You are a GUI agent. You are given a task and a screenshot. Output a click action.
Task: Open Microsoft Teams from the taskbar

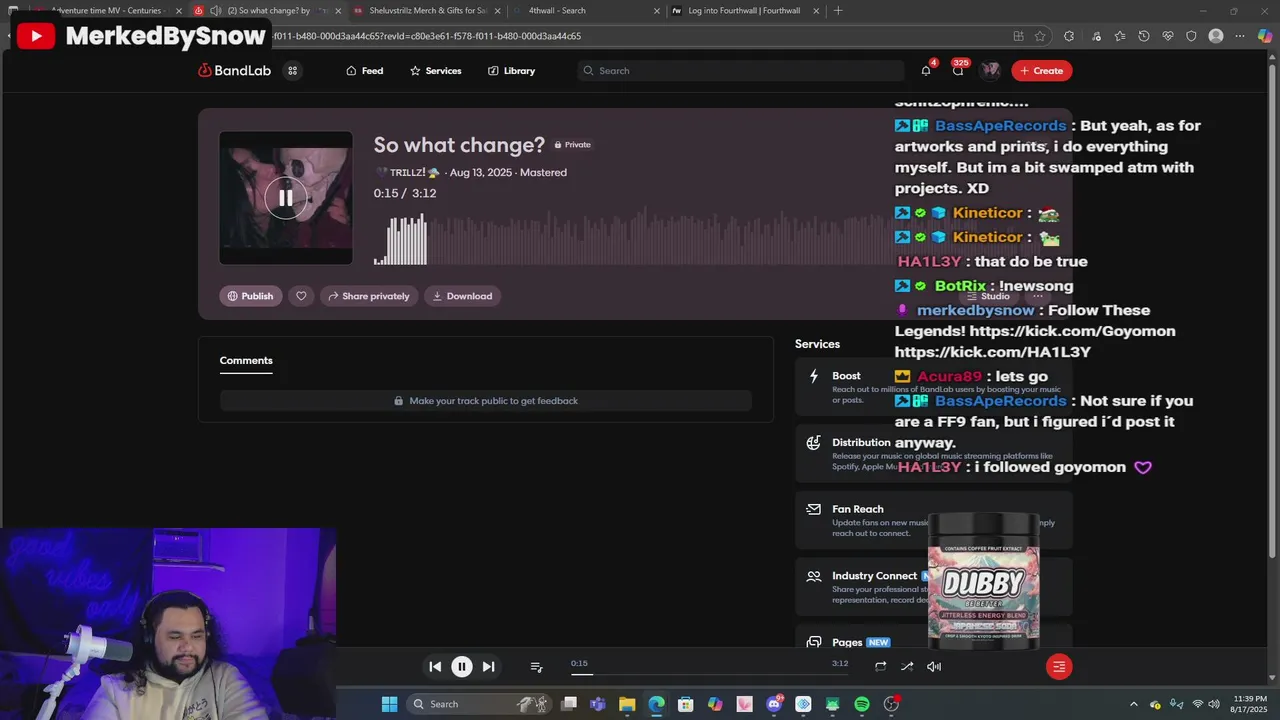[x=598, y=704]
